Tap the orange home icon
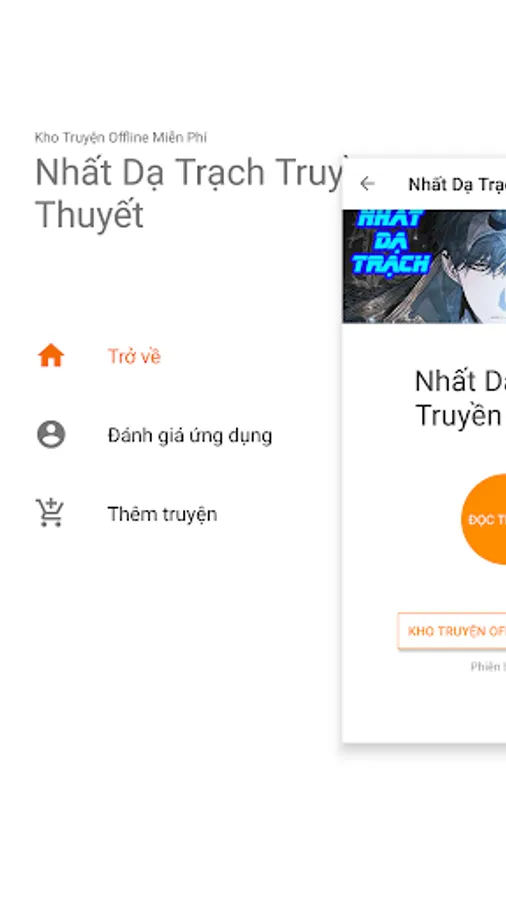The height and width of the screenshot is (900, 506). (x=51, y=356)
